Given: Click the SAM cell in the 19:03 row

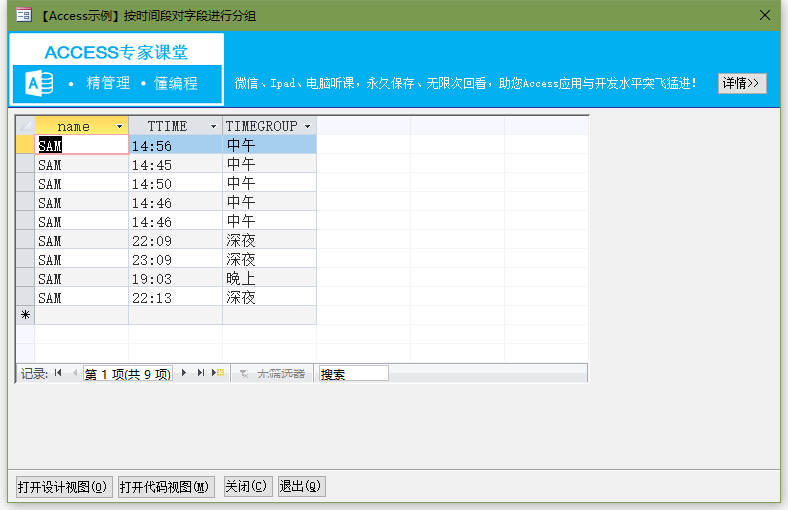Looking at the screenshot, I should point(82,278).
